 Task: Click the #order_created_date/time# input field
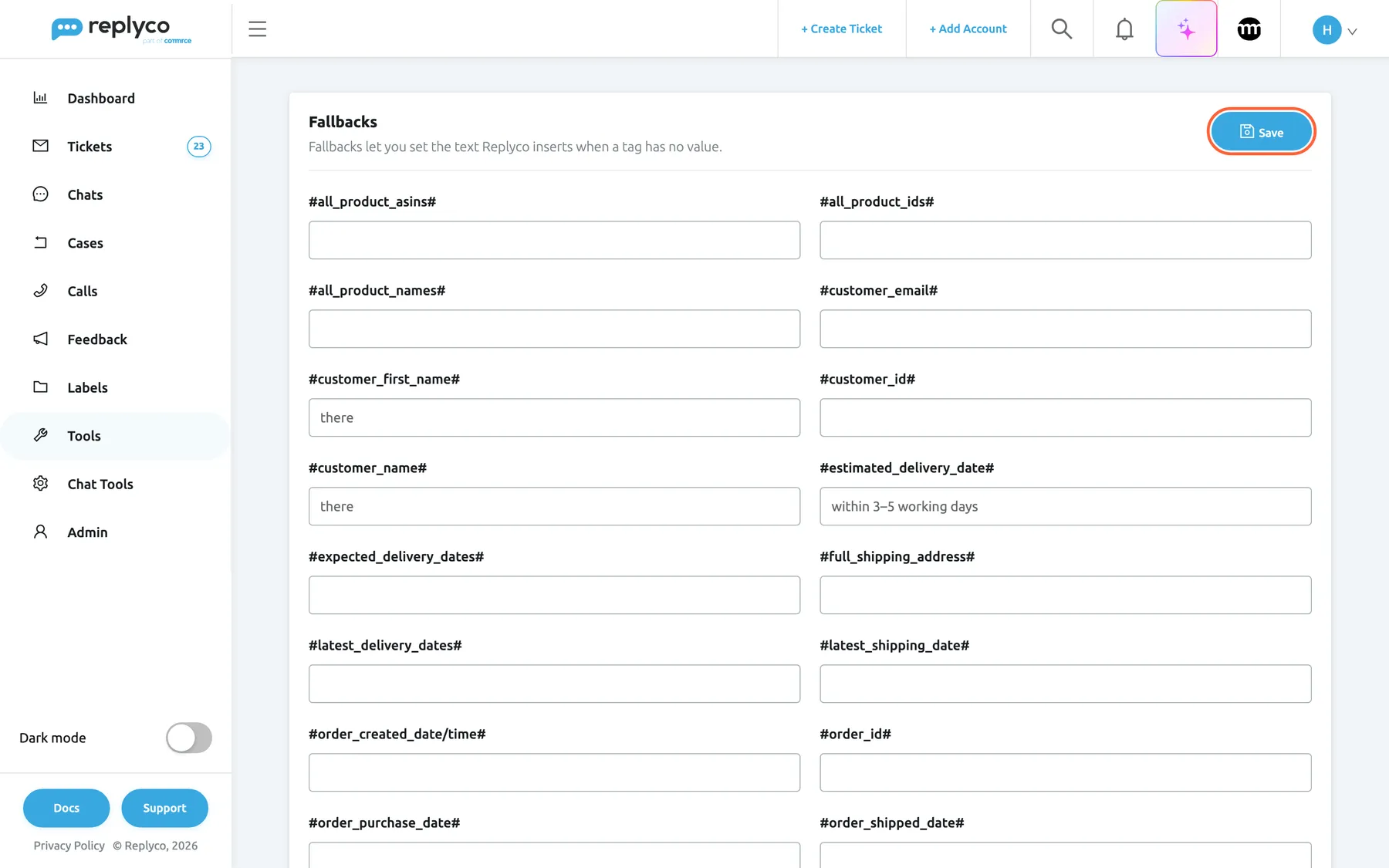click(x=554, y=772)
